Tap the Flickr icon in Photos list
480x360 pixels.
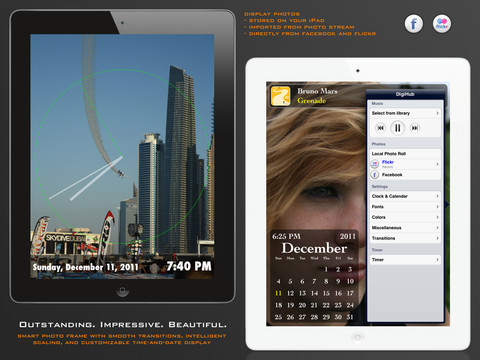pyautogui.click(x=375, y=164)
